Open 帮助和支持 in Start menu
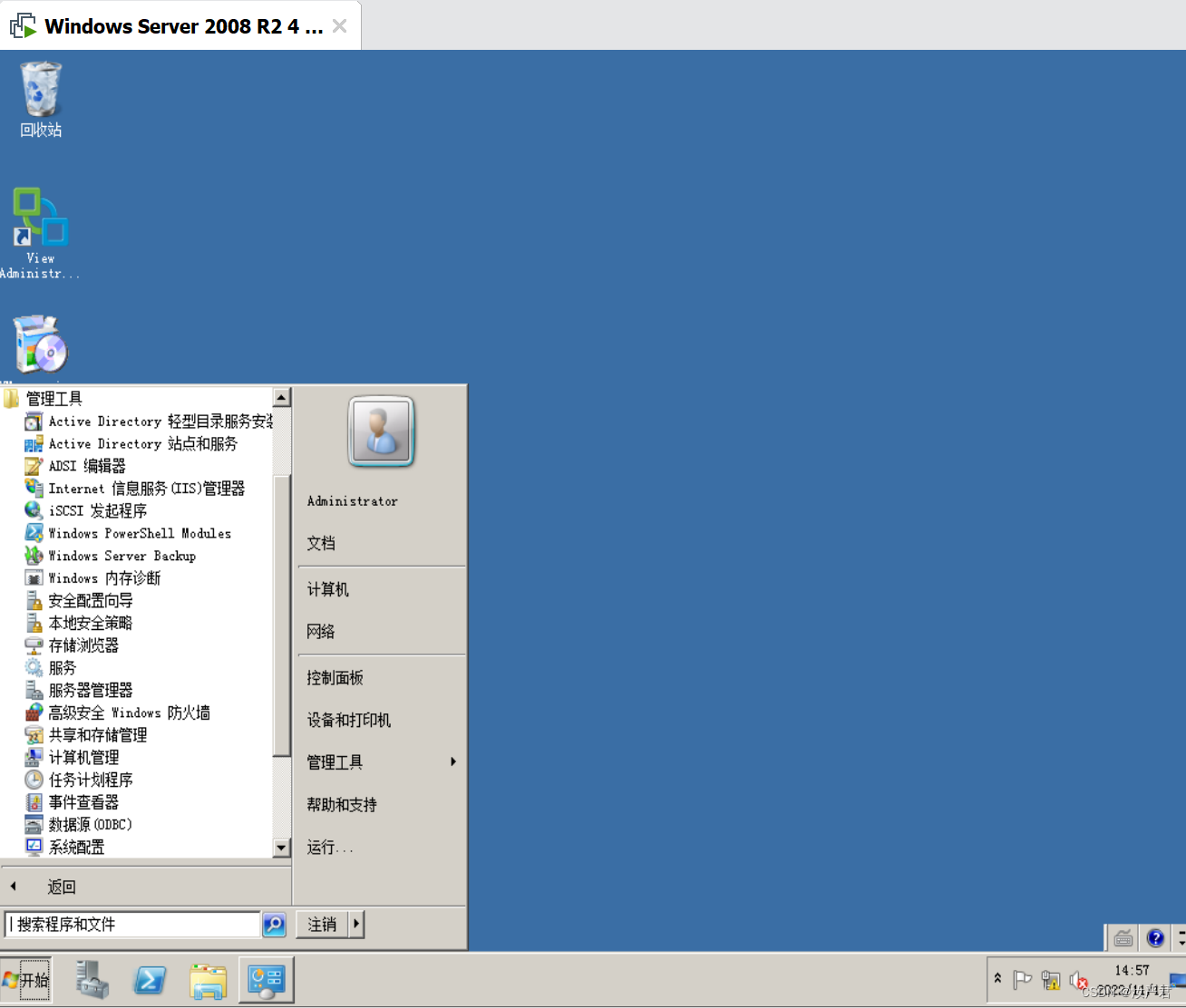 (342, 805)
